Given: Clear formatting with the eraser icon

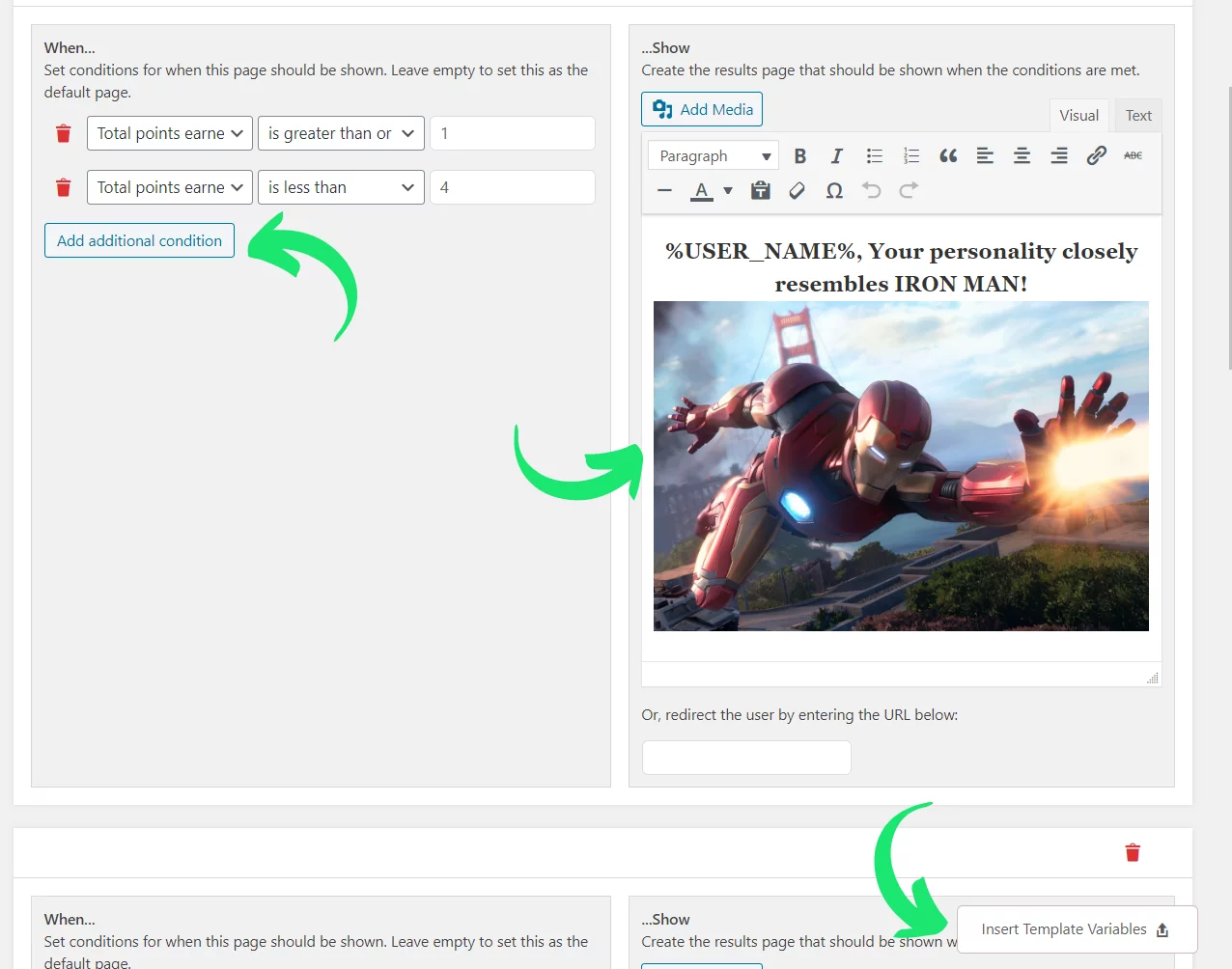Looking at the screenshot, I should pos(798,191).
